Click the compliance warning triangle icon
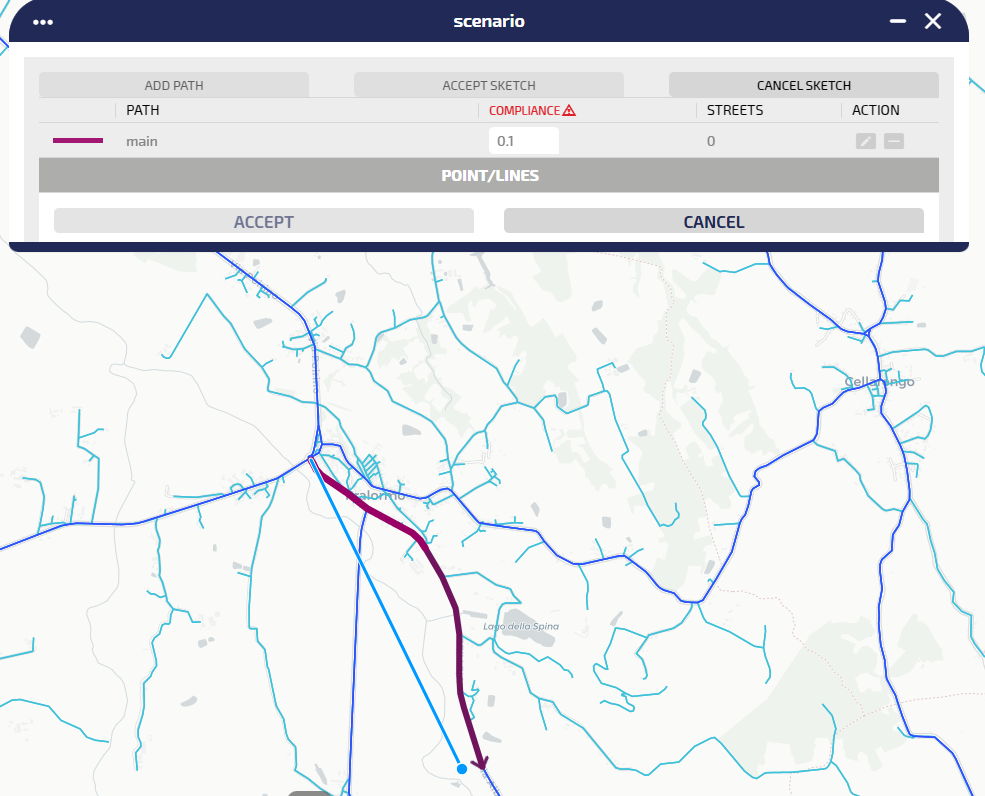The width and height of the screenshot is (985, 796). [x=569, y=110]
